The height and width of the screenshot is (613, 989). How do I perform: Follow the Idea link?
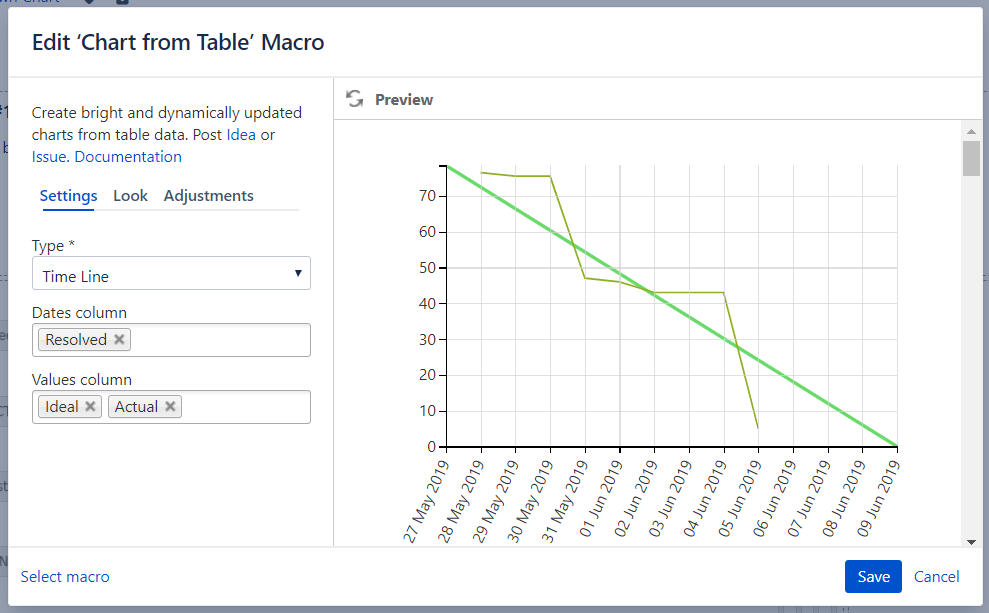point(241,135)
